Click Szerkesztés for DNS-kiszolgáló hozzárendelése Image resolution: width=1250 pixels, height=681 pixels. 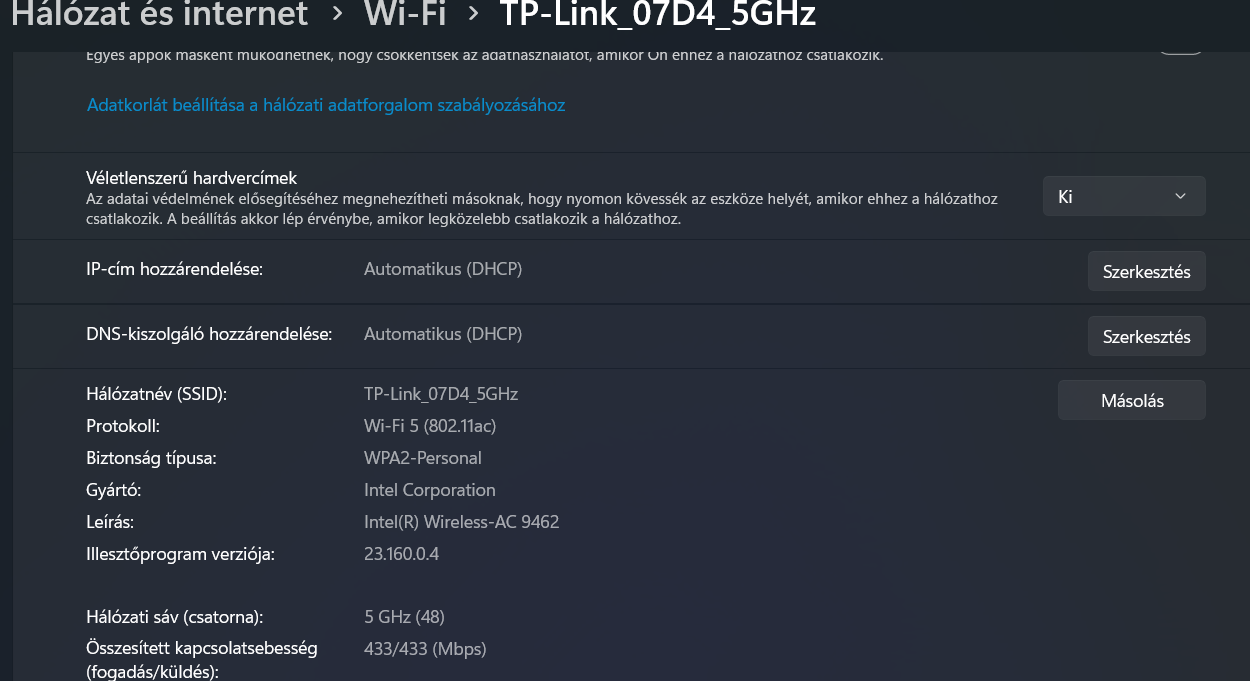1146,336
